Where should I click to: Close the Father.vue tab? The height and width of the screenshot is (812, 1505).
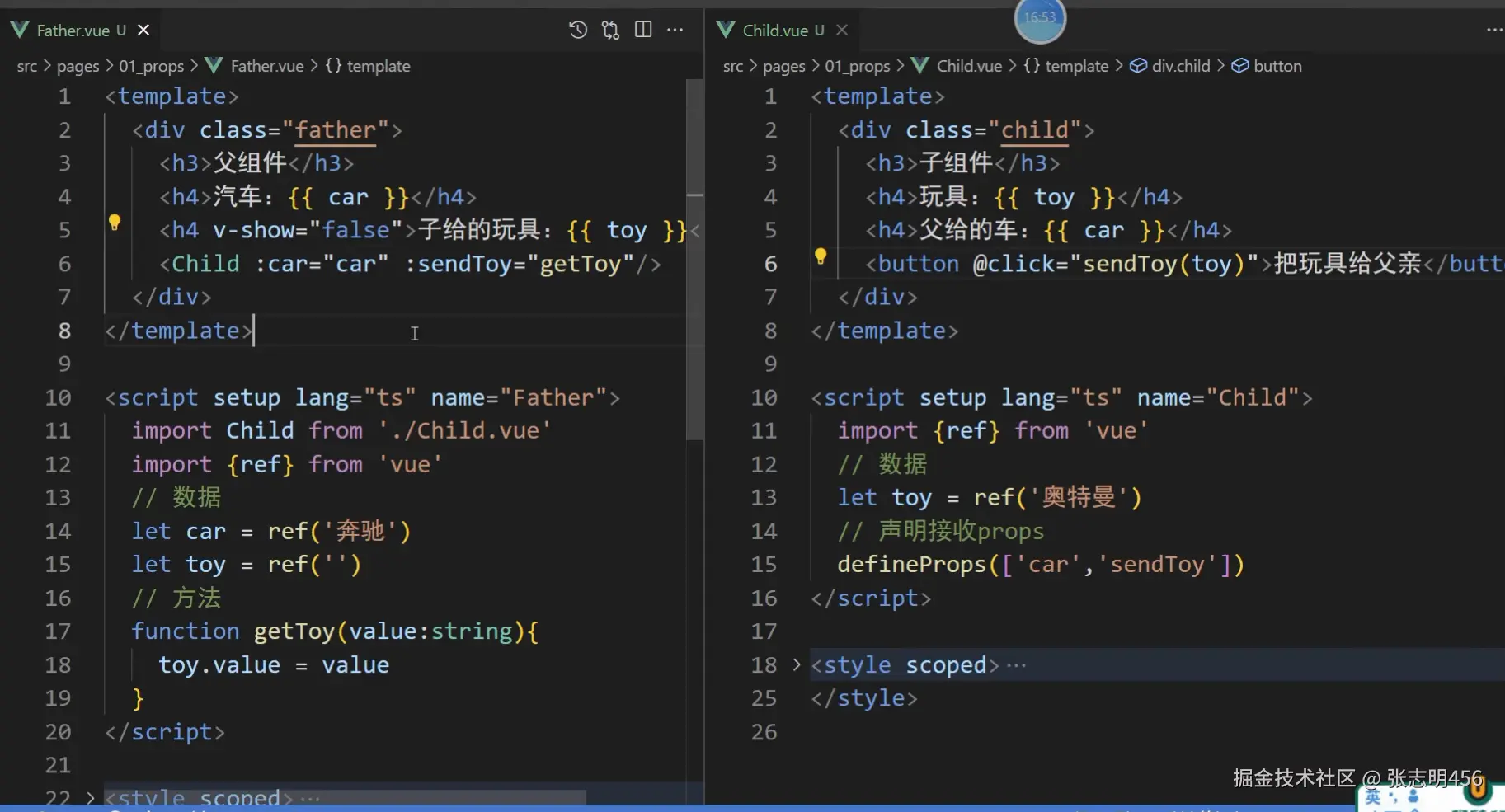tap(143, 30)
